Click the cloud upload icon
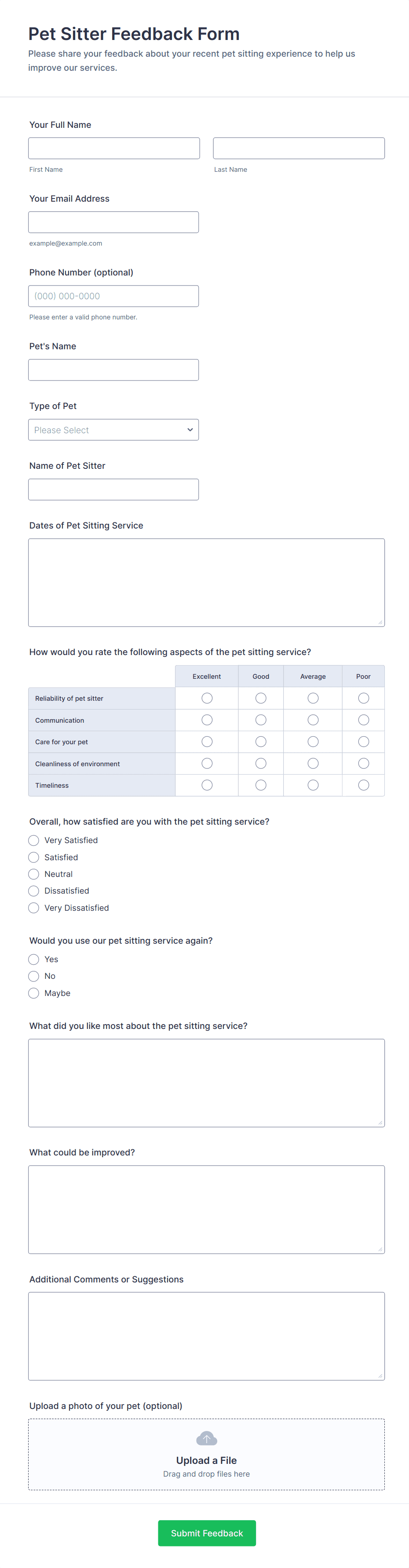Image resolution: width=409 pixels, height=1568 pixels. pyautogui.click(x=207, y=1438)
